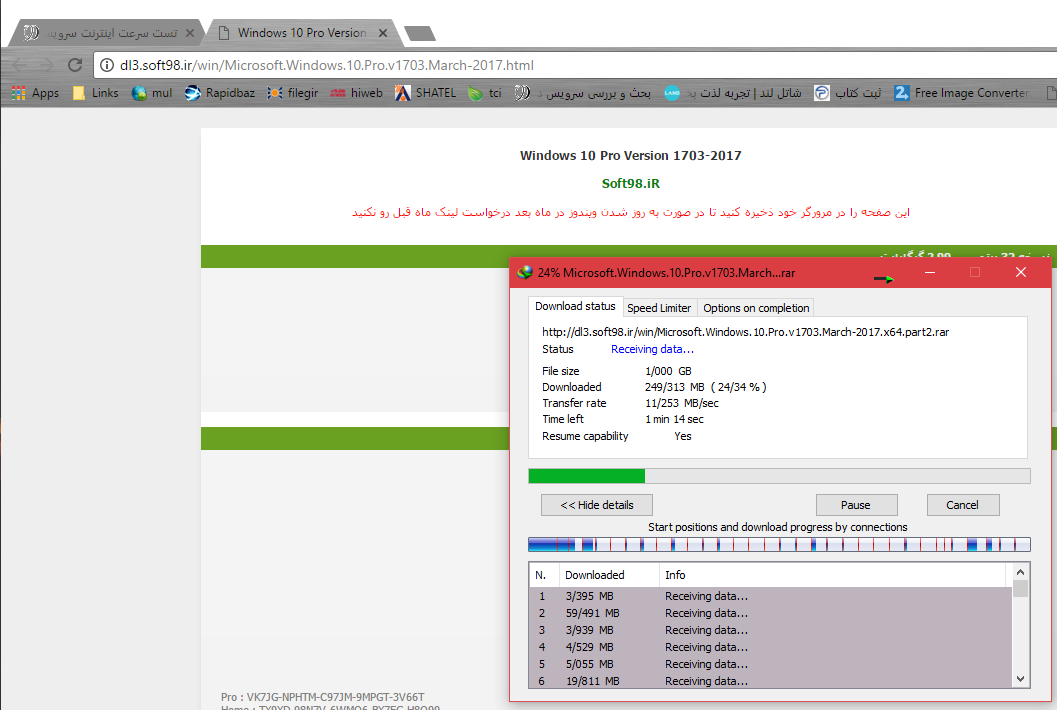The height and width of the screenshot is (710, 1057).
Task: Close the تست سرعت اینترنت tab
Action: tap(190, 33)
